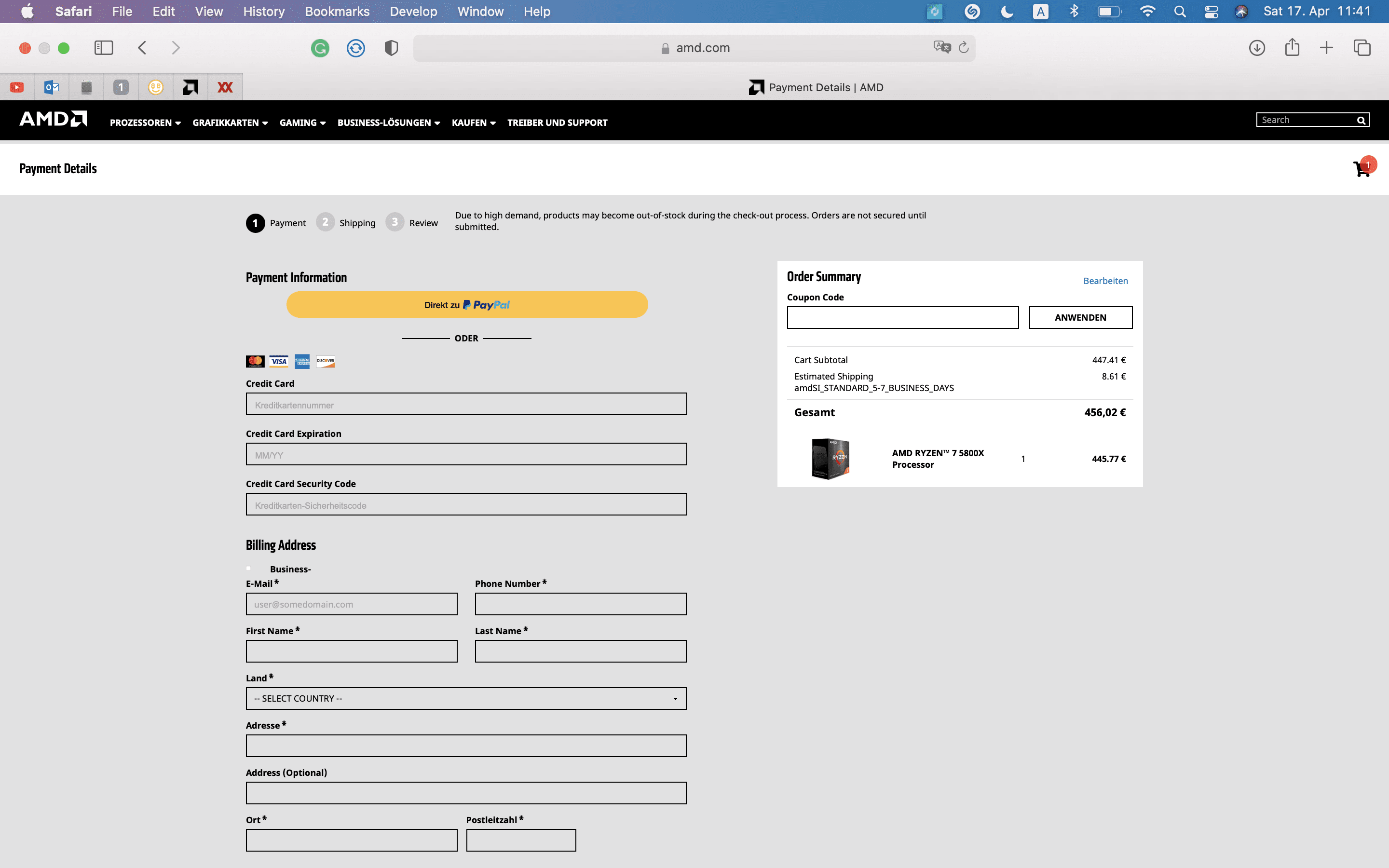Click the MM/YY expiration field
This screenshot has height=868, width=1389.
[466, 454]
